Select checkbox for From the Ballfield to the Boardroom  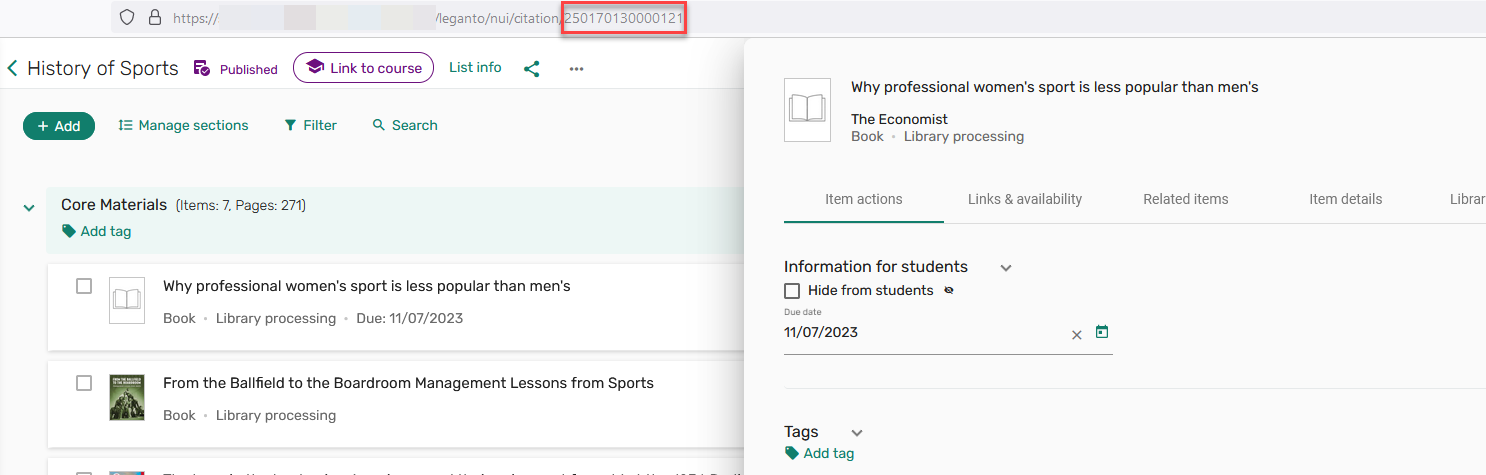click(84, 383)
